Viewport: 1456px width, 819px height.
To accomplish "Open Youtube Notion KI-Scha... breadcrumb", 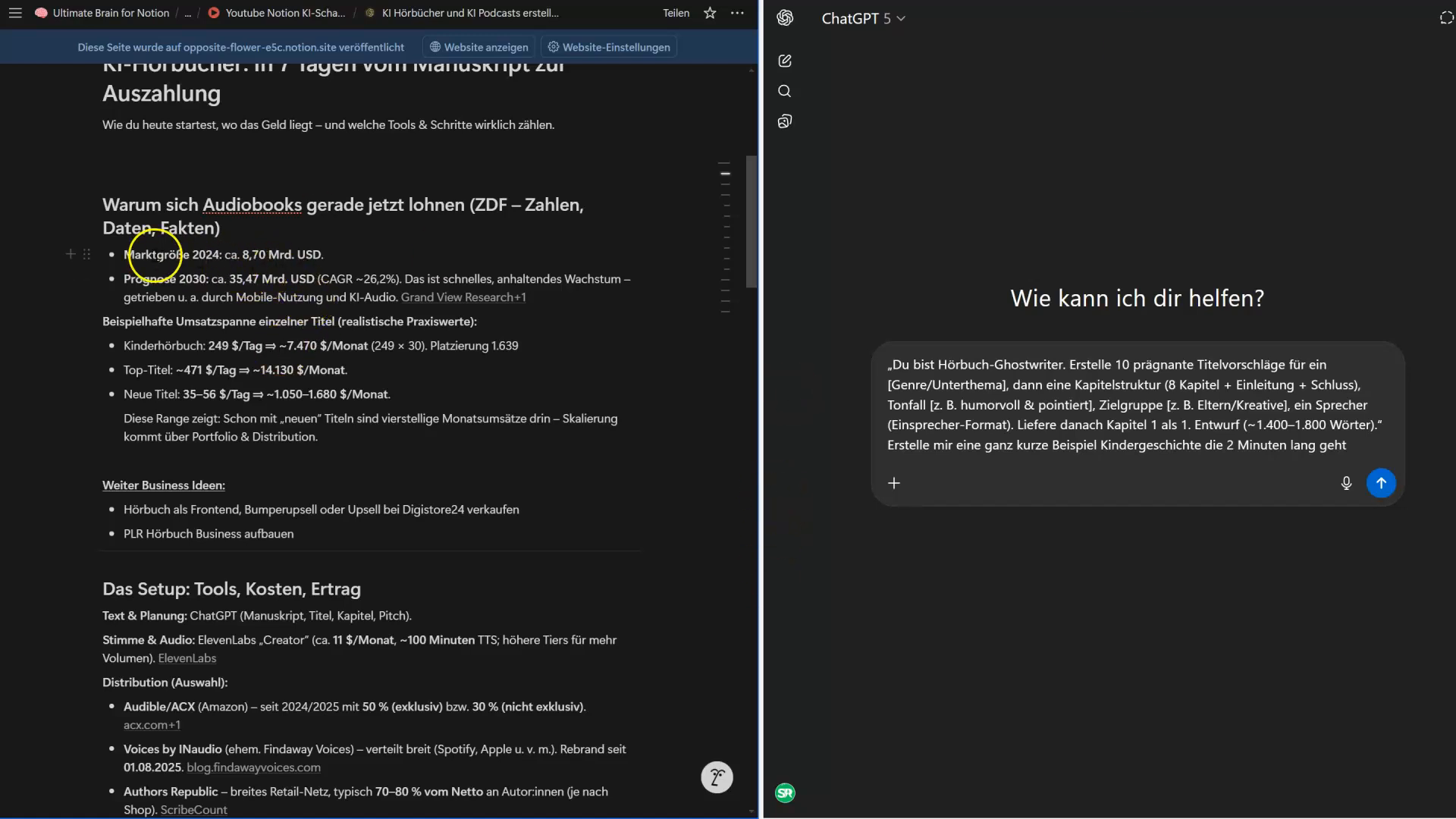I will (x=277, y=13).
